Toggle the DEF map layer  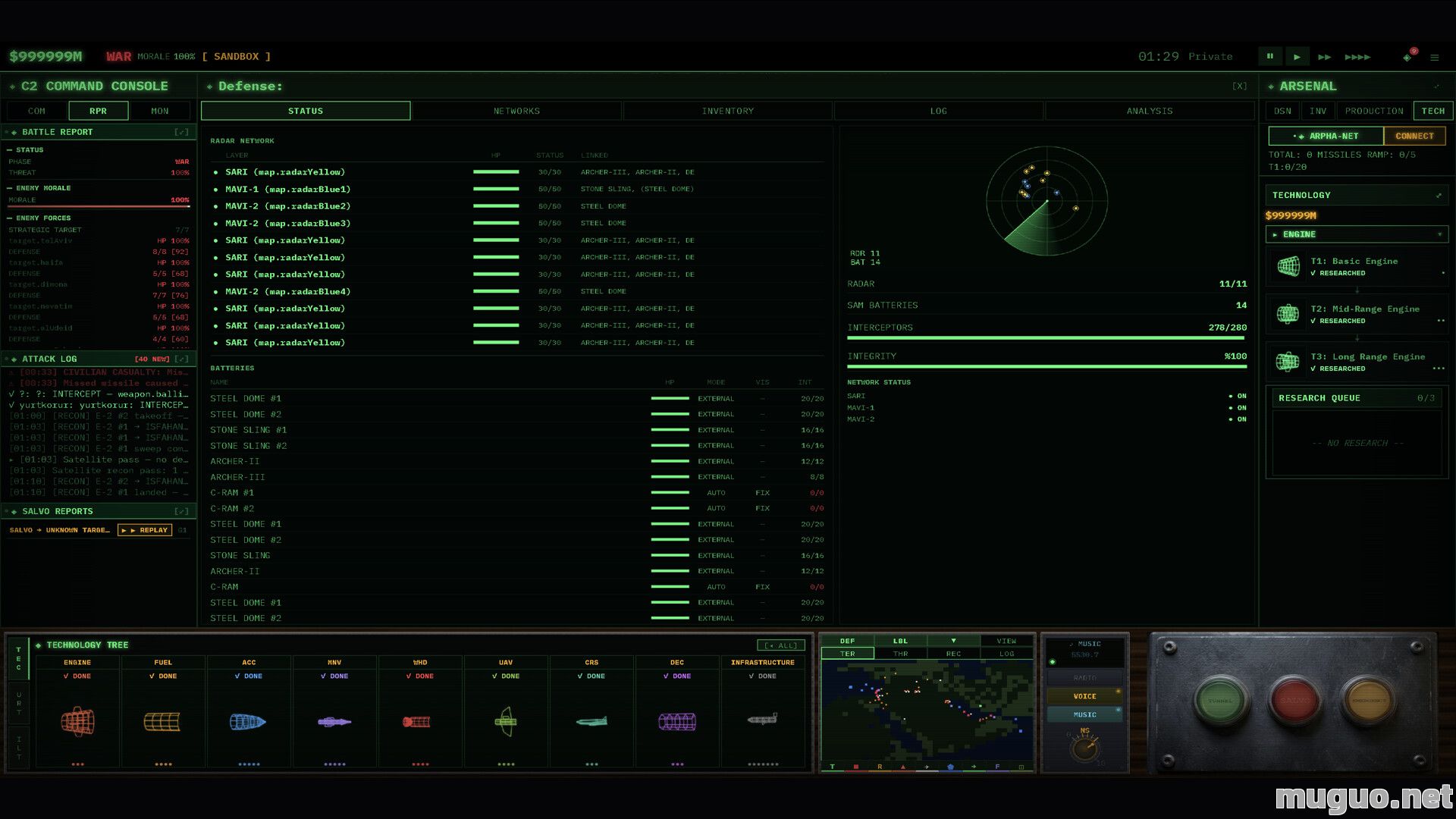coord(847,641)
